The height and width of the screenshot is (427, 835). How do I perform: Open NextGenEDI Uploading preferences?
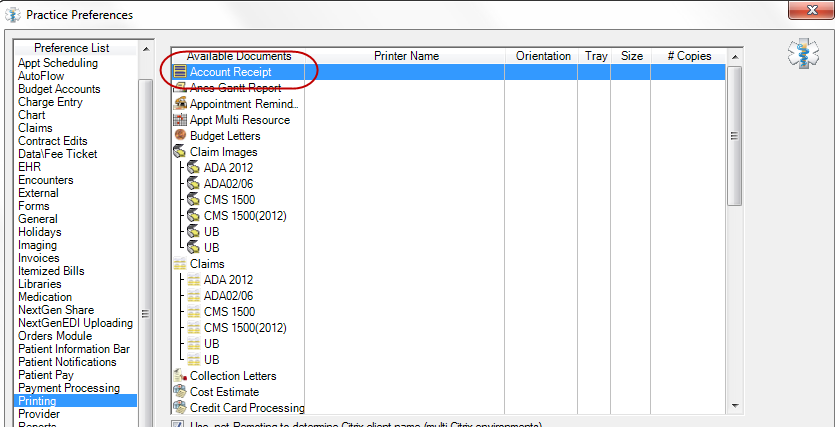click(x=76, y=323)
